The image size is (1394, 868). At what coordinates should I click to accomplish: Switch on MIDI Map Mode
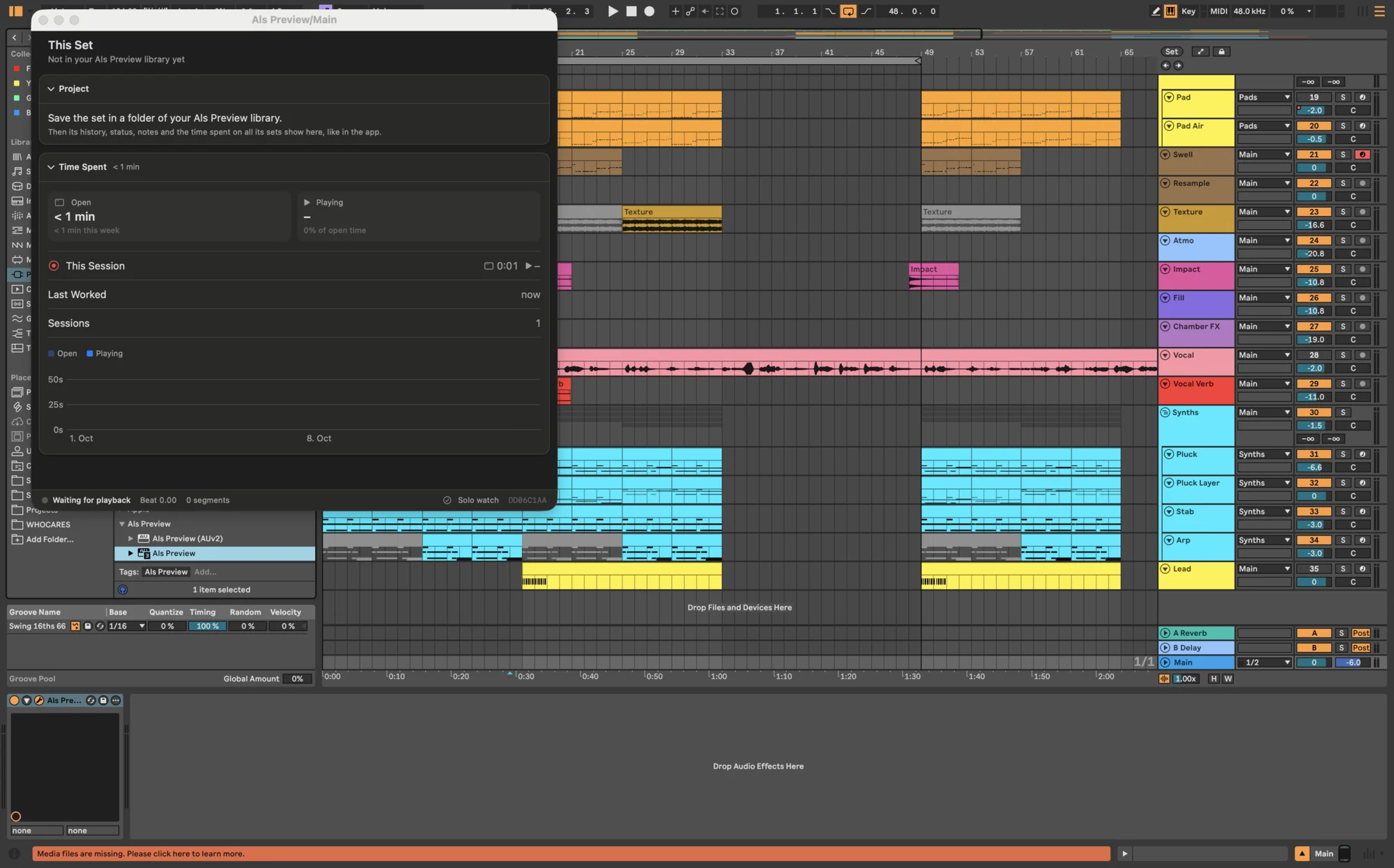click(x=1218, y=11)
